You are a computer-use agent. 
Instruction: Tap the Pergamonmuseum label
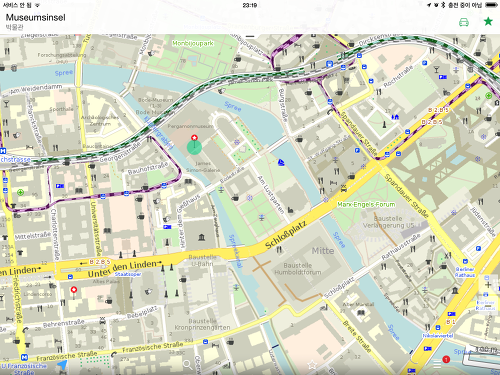(190, 126)
